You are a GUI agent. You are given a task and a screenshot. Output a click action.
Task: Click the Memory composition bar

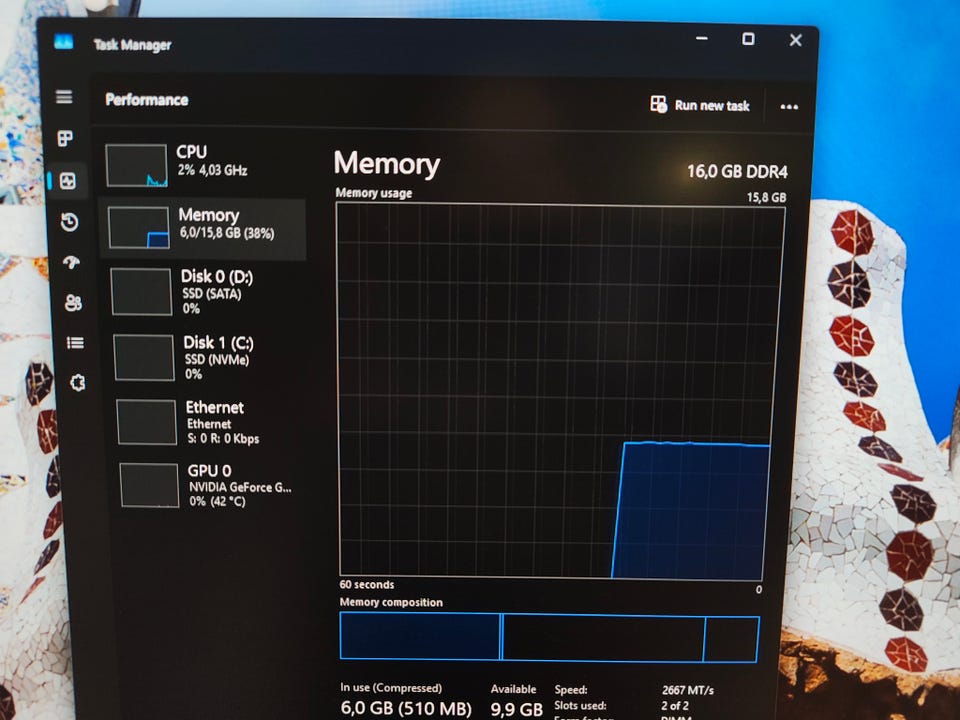tap(549, 637)
